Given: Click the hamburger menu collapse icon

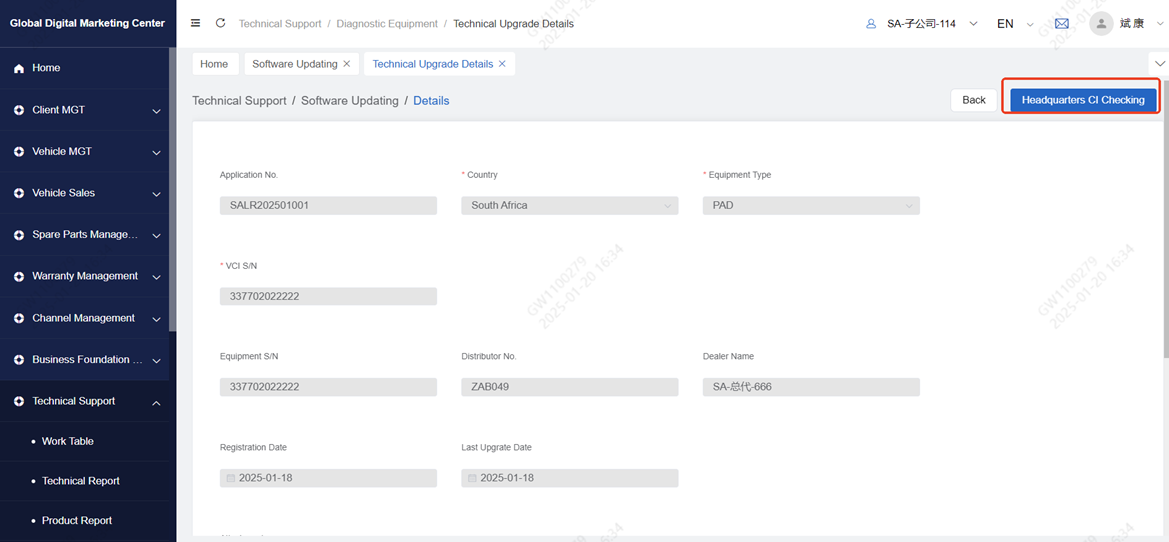Looking at the screenshot, I should point(195,23).
